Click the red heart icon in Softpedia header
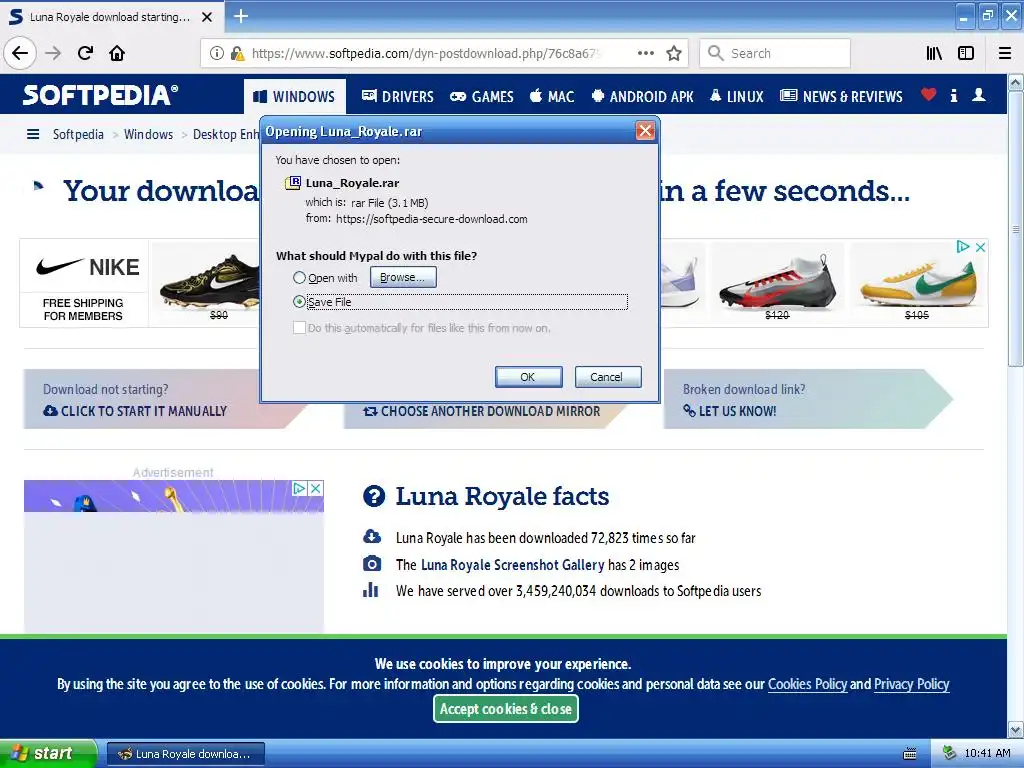The image size is (1024, 768). pos(928,95)
